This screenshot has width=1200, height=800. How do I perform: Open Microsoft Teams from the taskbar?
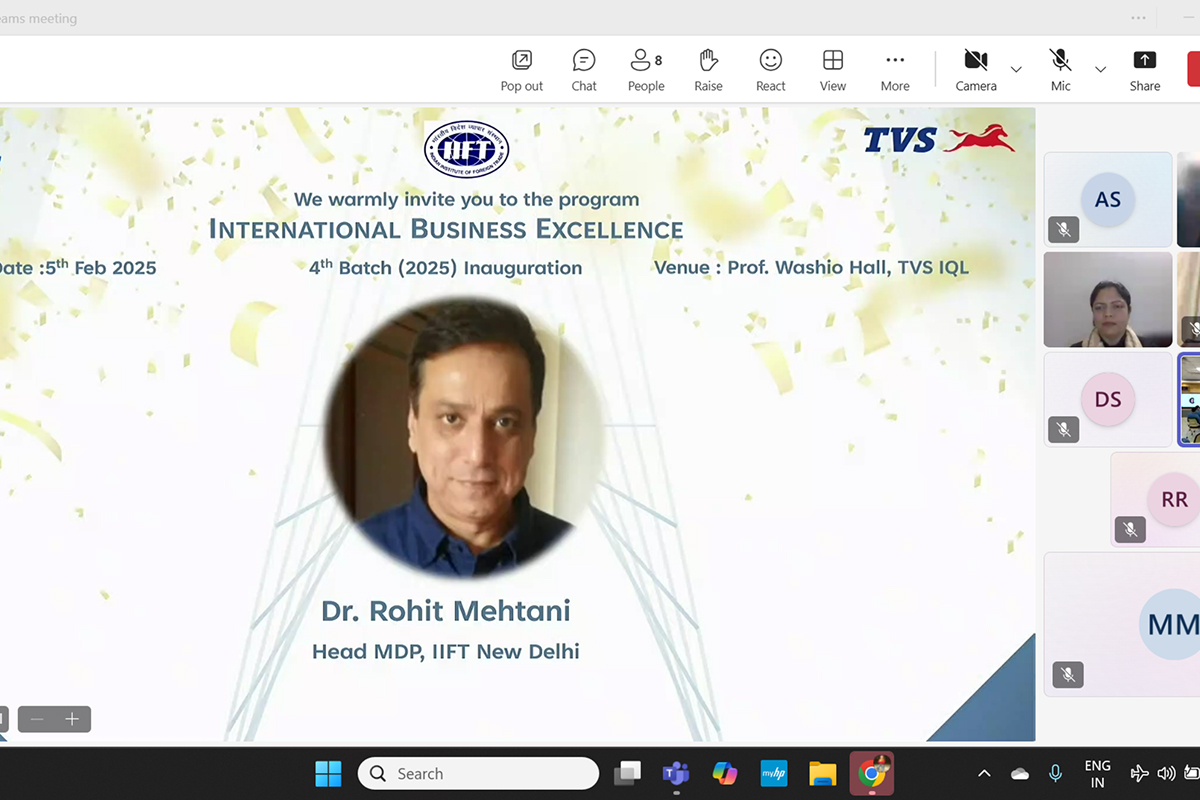(676, 773)
